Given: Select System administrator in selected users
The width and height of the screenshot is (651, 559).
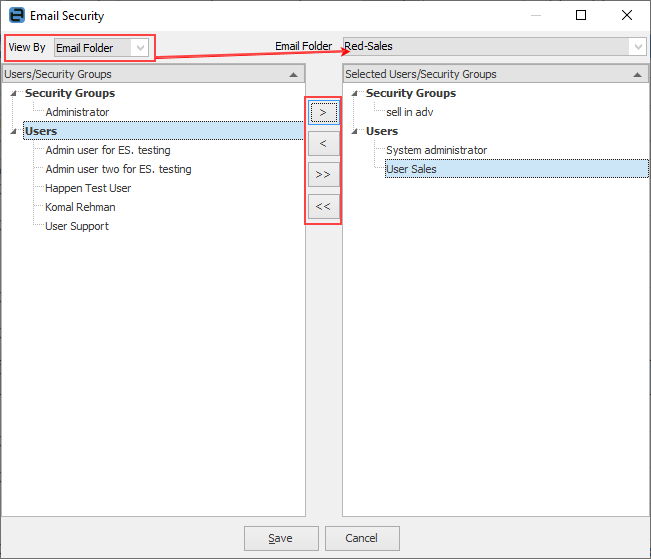Looking at the screenshot, I should pyautogui.click(x=436, y=150).
